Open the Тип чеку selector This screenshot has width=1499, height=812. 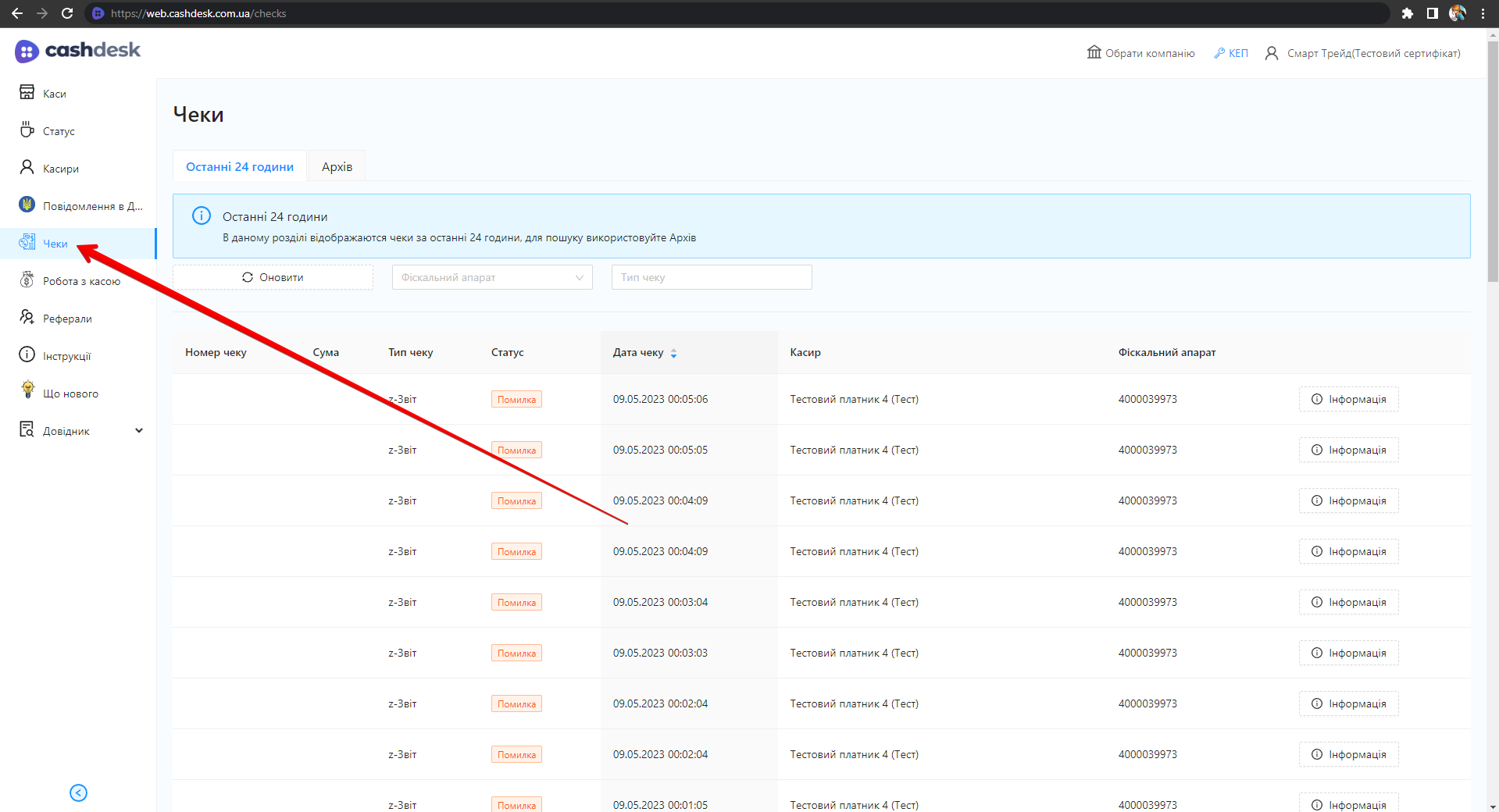tap(711, 277)
